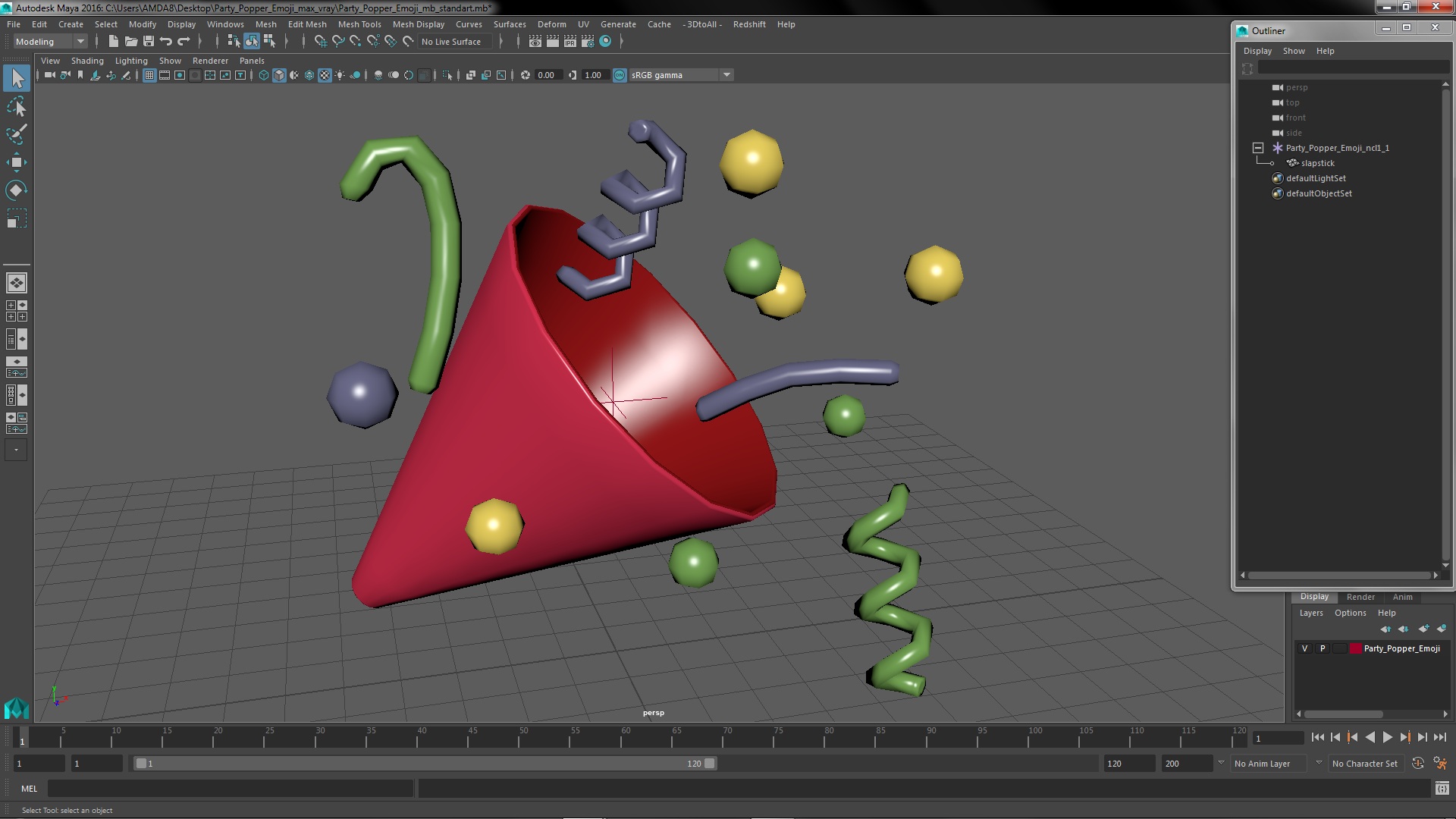This screenshot has height=819, width=1456.
Task: Toggle Party_Popper_Emoji layer visibility V box
Action: tap(1304, 648)
